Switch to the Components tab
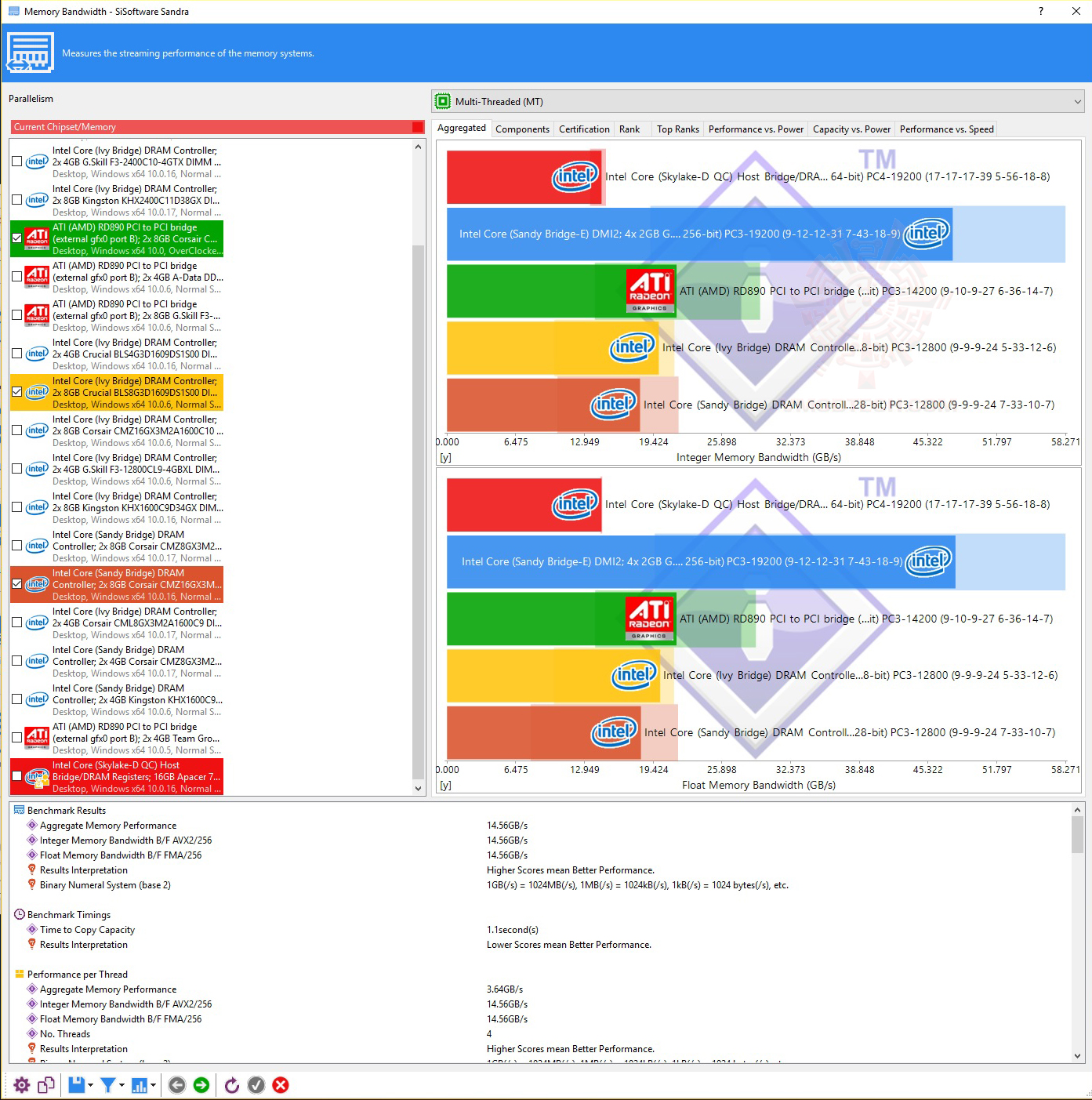Viewport: 1092px width, 1100px height. tap(522, 129)
